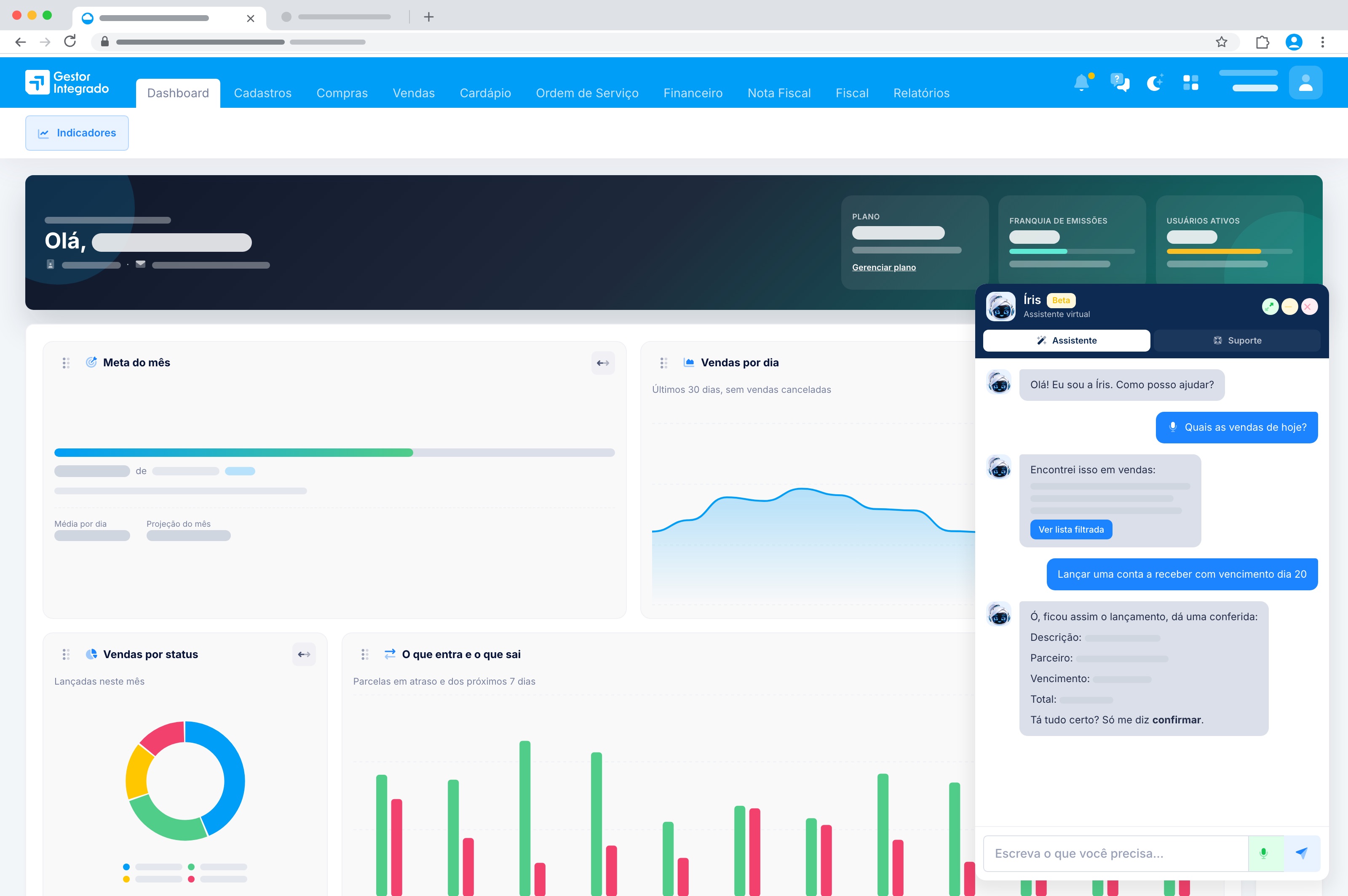Click the Vendas por status donut chart

tap(185, 781)
